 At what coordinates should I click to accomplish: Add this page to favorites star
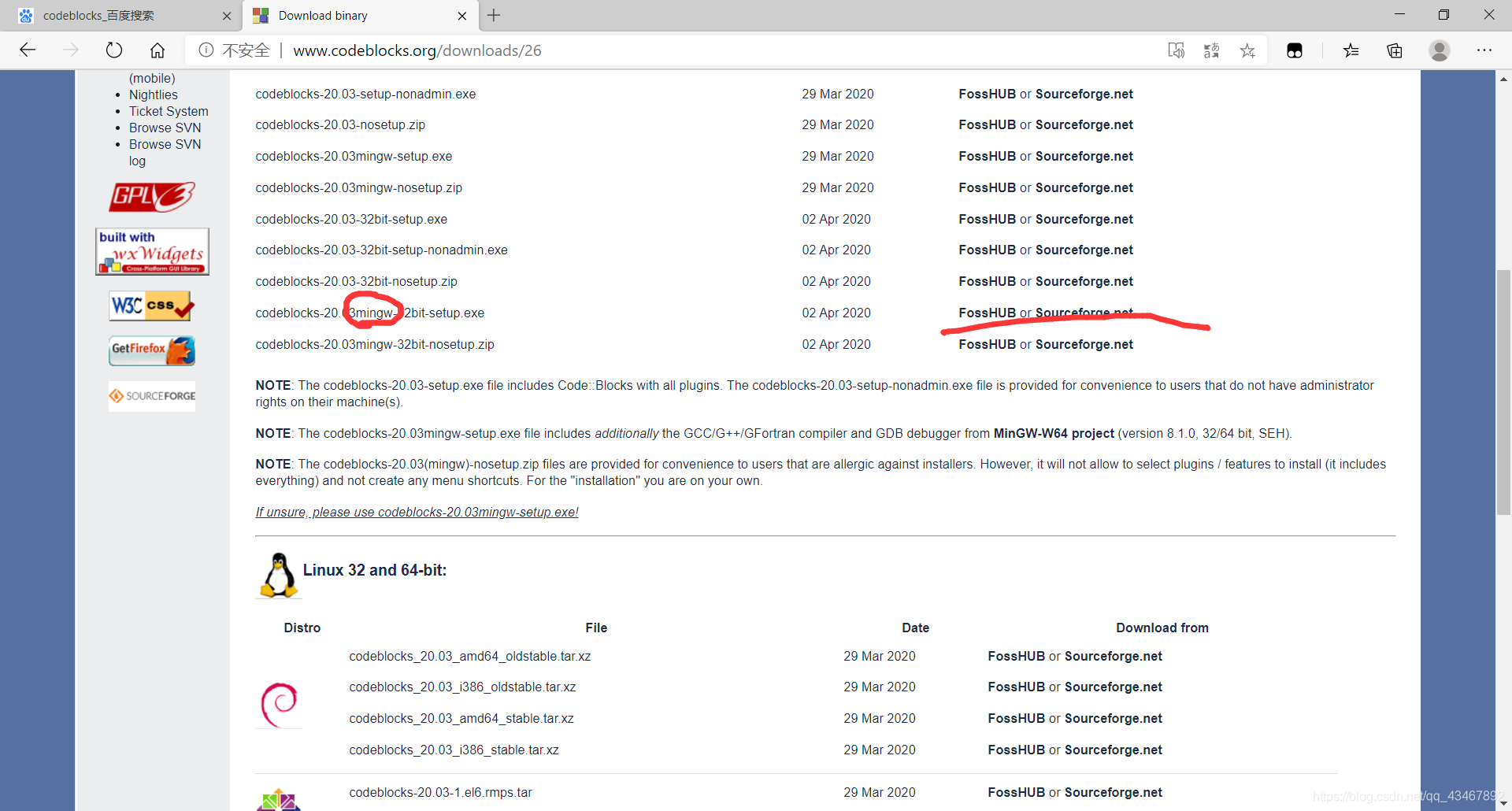pyautogui.click(x=1247, y=50)
